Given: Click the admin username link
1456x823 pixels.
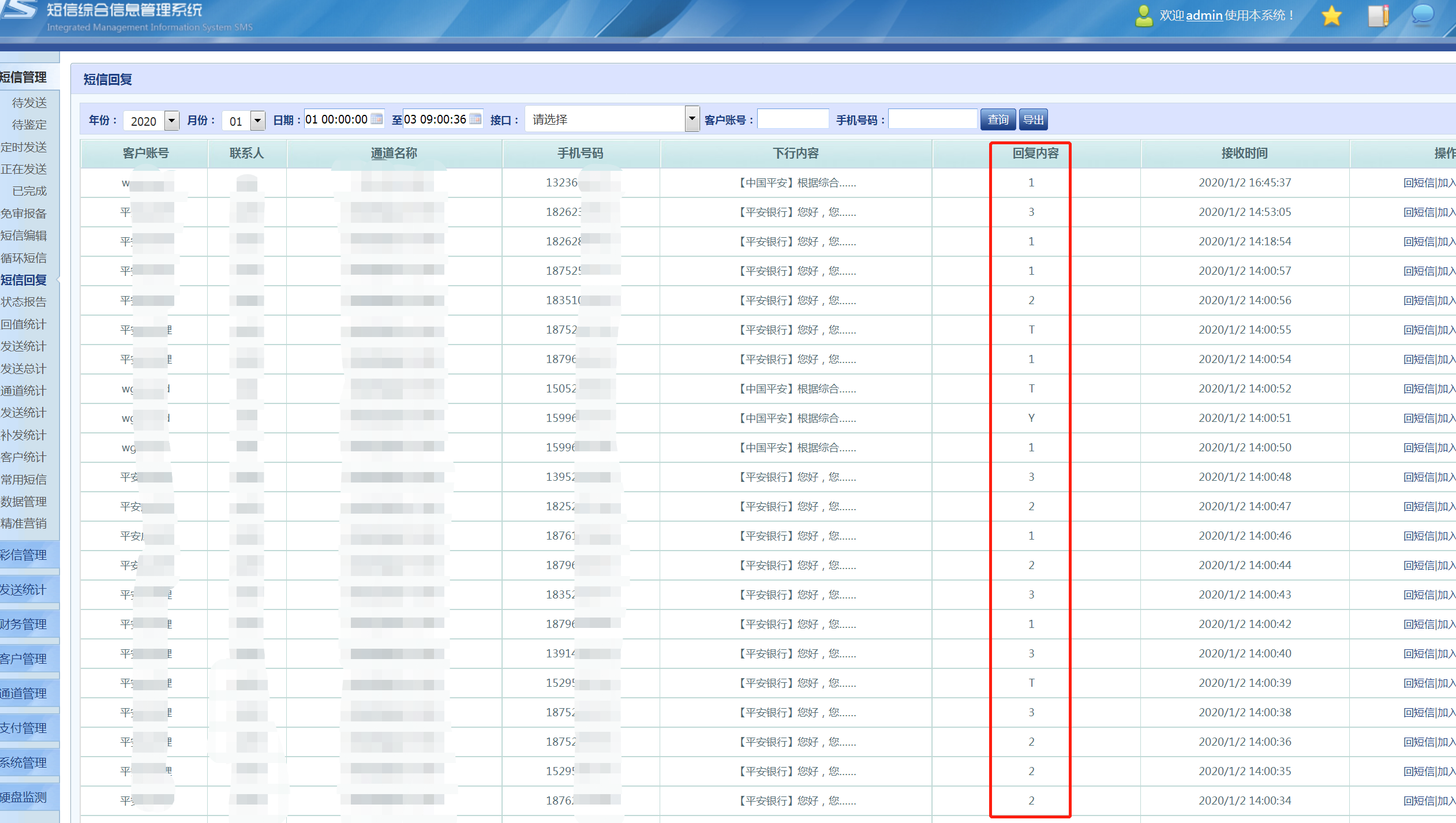Looking at the screenshot, I should 1204,16.
